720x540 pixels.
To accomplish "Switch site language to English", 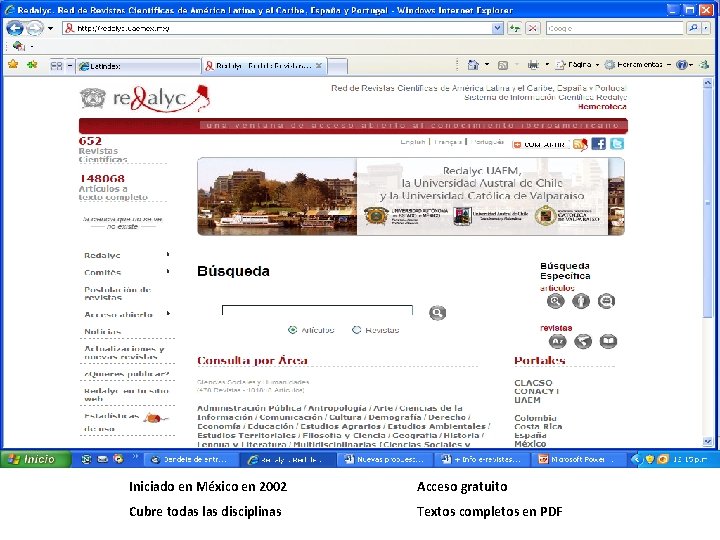I will pos(413,142).
